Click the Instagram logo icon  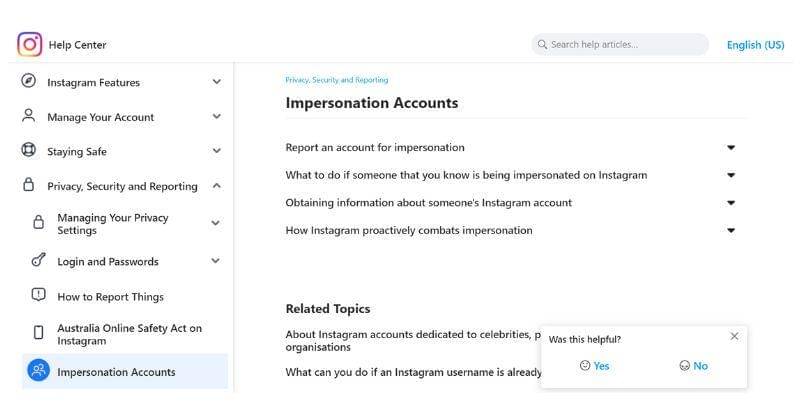[30, 44]
